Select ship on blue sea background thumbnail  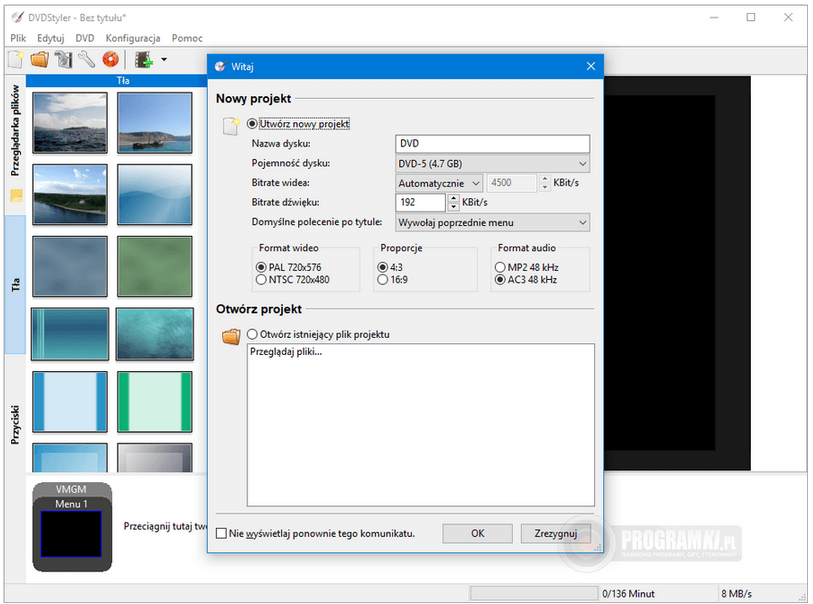pyautogui.click(x=155, y=122)
